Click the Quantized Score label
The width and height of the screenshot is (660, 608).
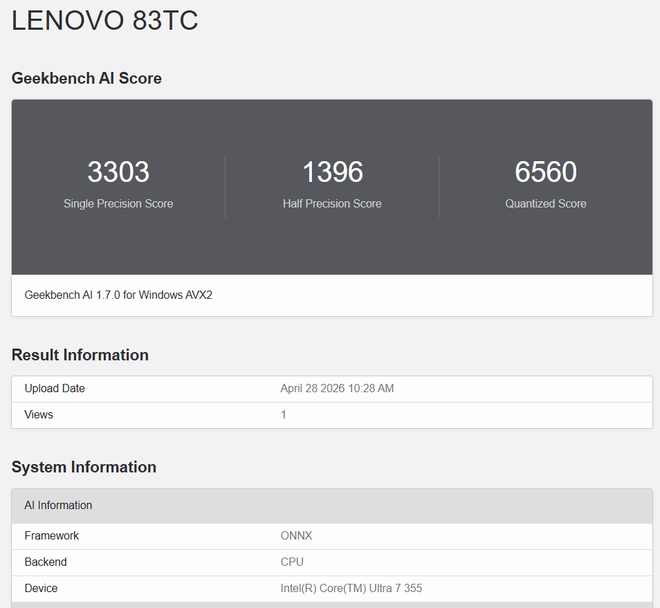tap(546, 204)
